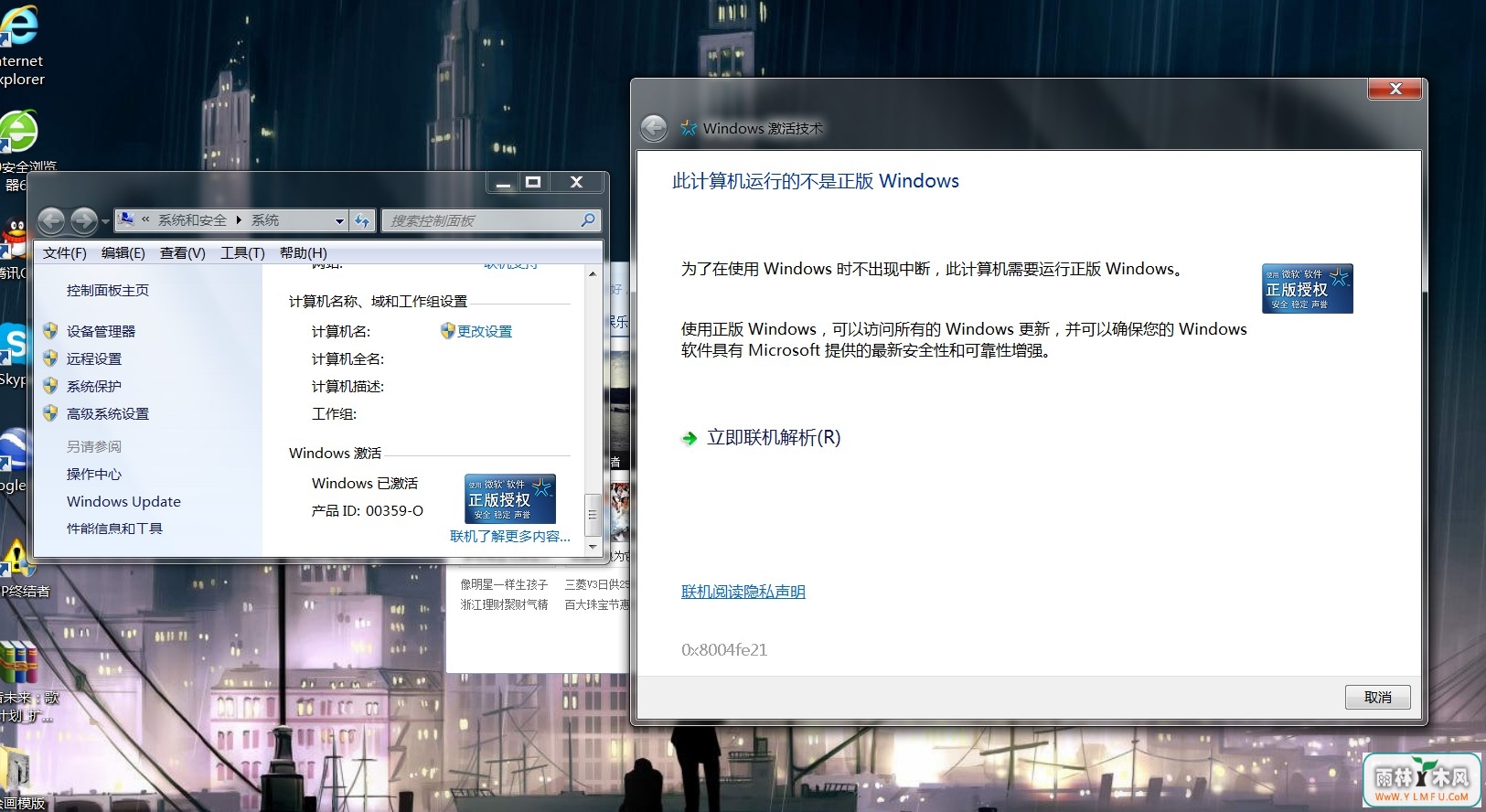This screenshot has height=812, width=1486.
Task: Click Forward arrow in System window
Action: 83,220
